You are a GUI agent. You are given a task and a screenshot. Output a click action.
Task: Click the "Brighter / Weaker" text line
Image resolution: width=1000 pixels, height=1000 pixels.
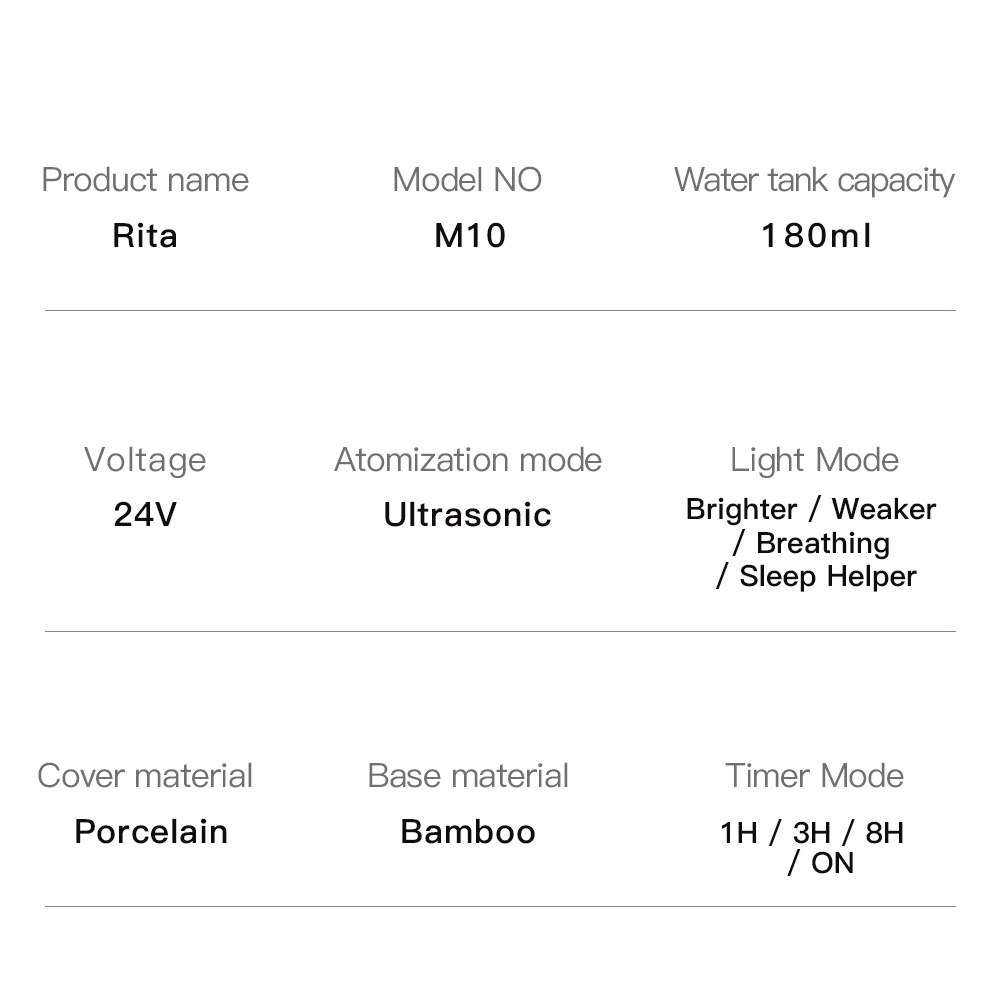(811, 509)
